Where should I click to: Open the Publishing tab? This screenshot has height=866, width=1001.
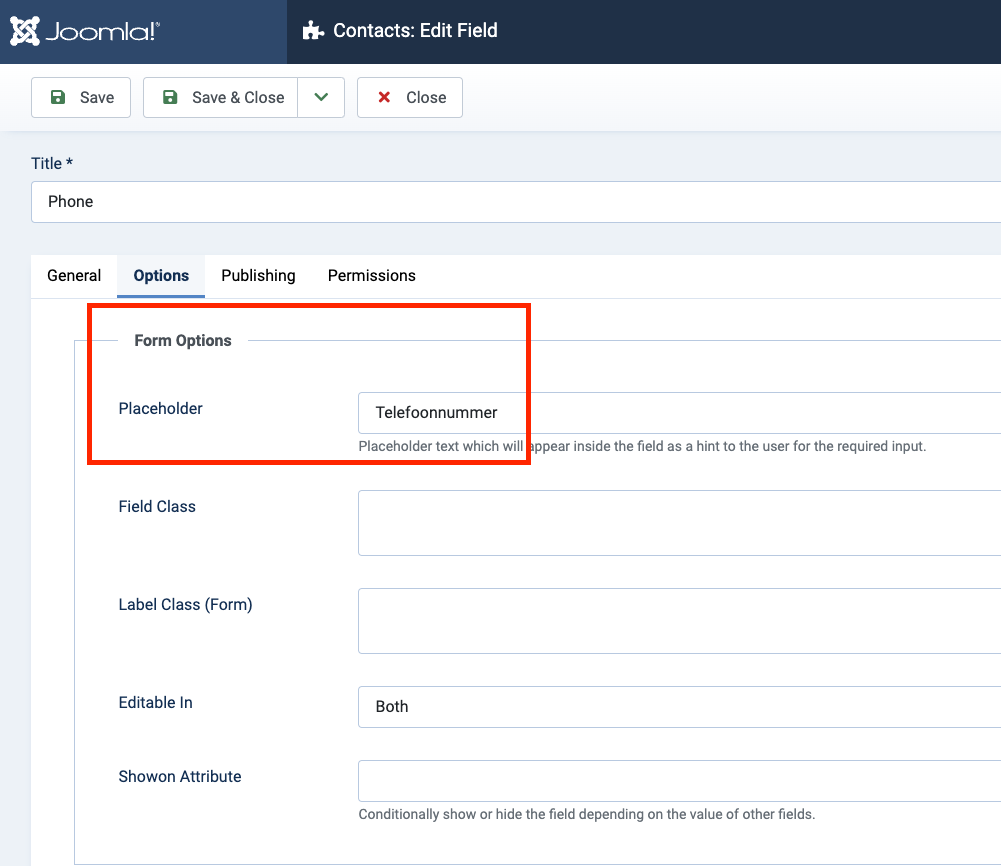(258, 276)
